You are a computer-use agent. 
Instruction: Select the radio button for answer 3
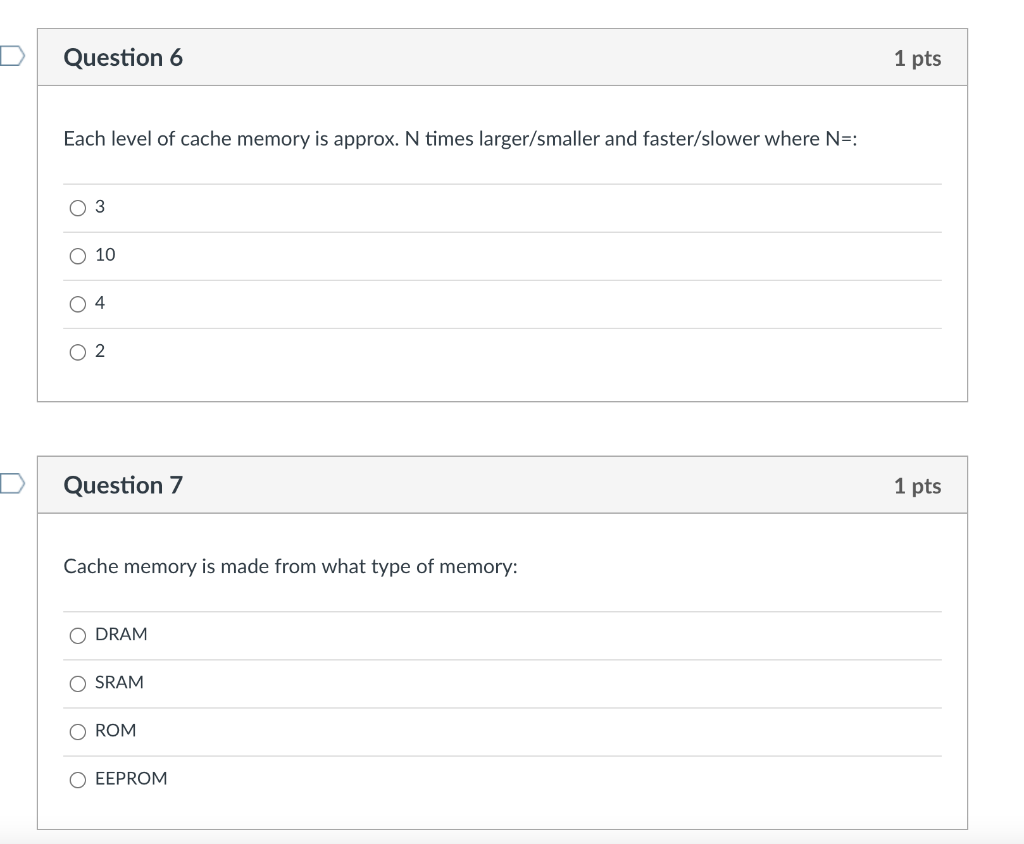(x=78, y=208)
